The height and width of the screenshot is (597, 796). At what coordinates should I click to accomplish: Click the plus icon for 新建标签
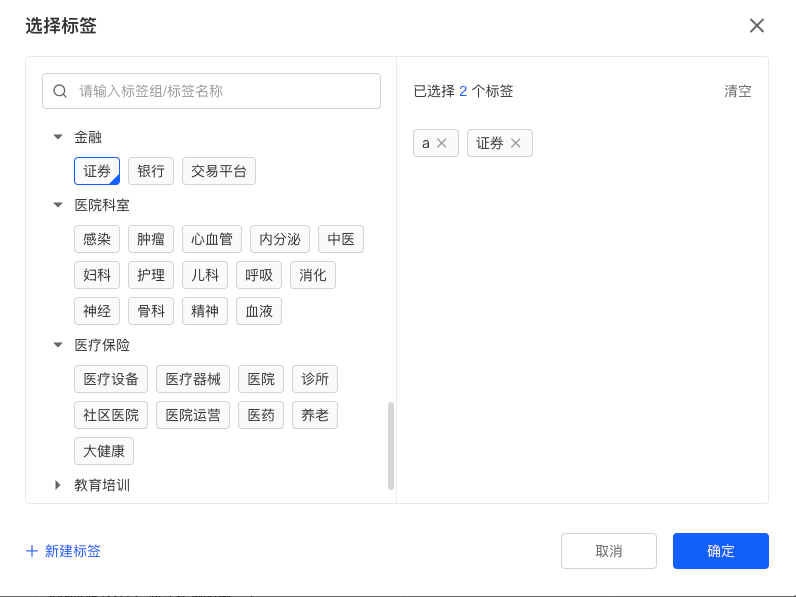pyautogui.click(x=32, y=551)
